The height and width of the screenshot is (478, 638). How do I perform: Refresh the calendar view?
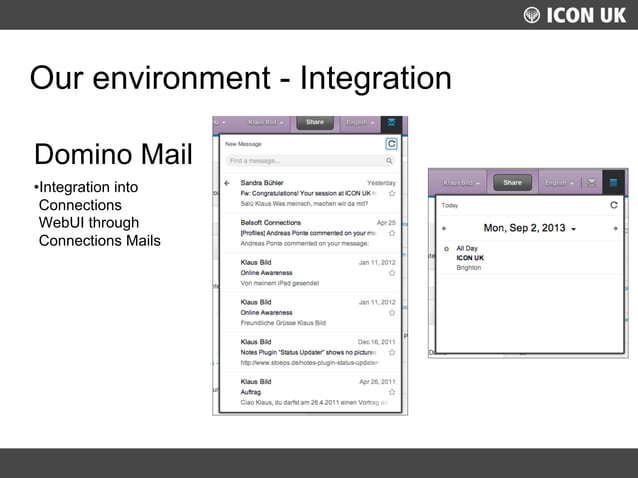tap(614, 205)
